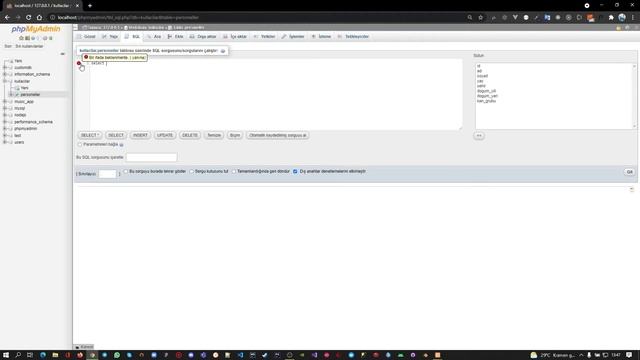
Task: Open the İşlemler tab
Action: 293,37
